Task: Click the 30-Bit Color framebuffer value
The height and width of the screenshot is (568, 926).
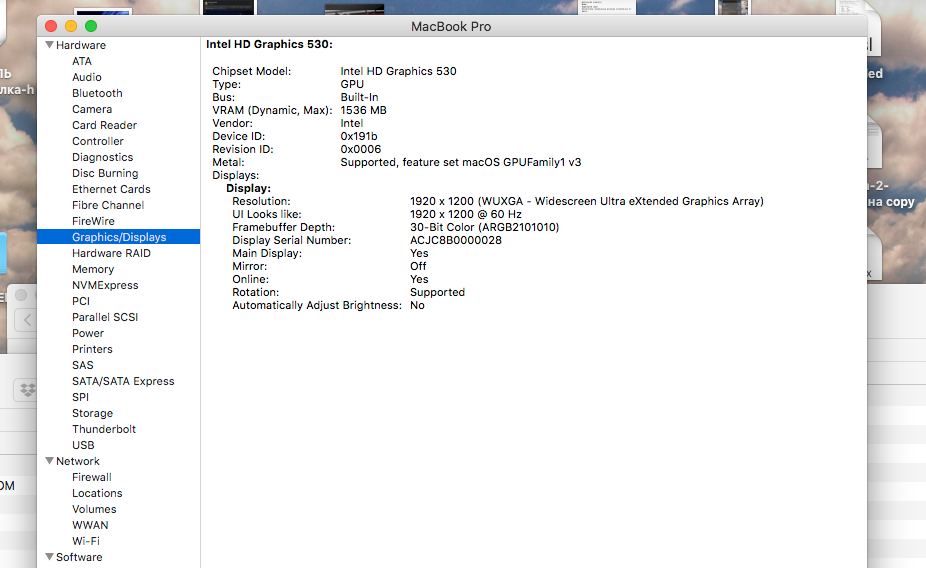Action: click(484, 227)
